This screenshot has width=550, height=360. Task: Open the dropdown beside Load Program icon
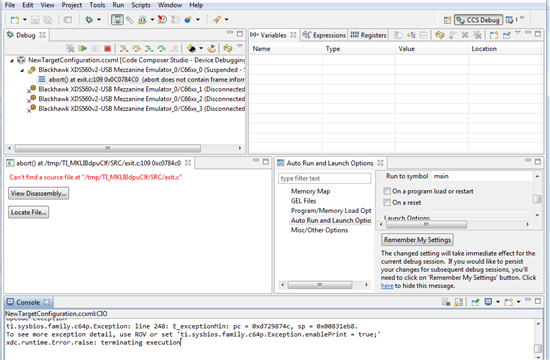[152, 20]
